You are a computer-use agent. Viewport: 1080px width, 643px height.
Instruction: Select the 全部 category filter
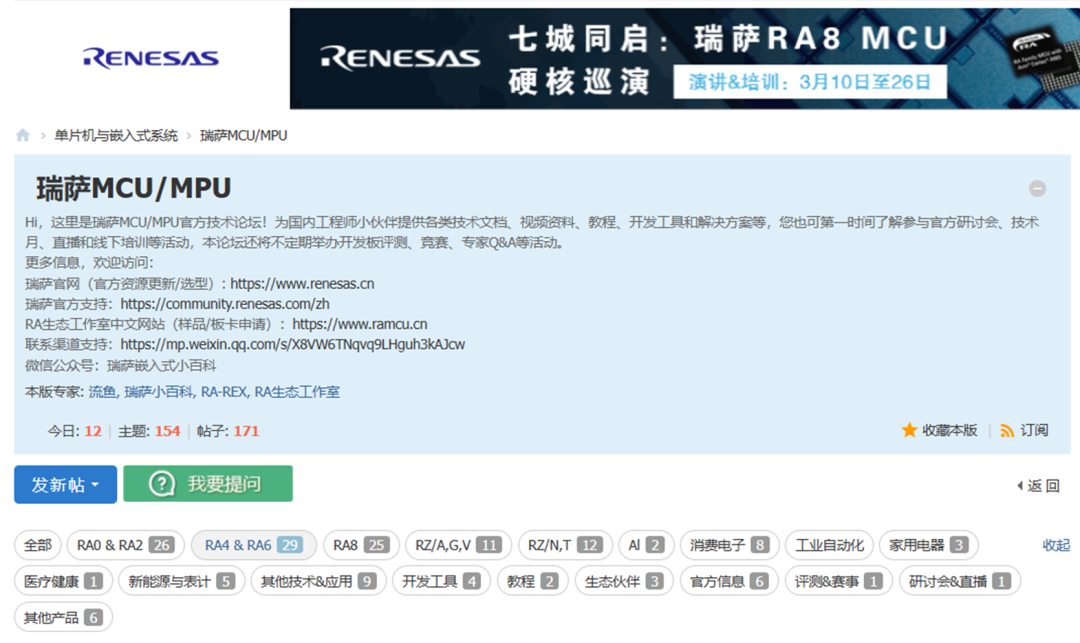pyautogui.click(x=38, y=545)
